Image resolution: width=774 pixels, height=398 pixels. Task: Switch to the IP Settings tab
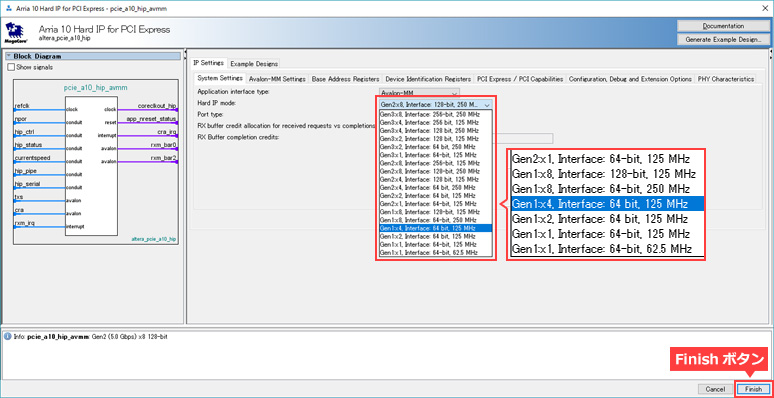[x=209, y=63]
